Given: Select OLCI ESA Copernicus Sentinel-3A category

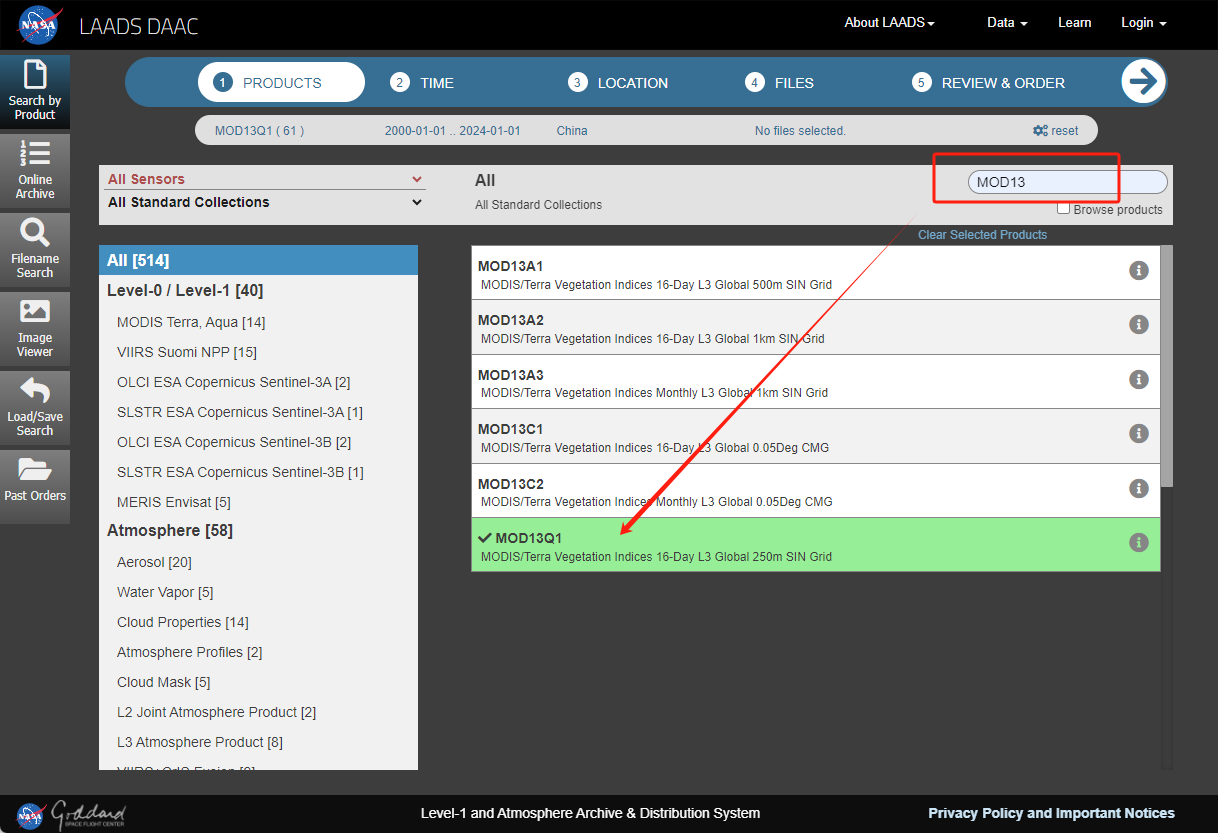Looking at the screenshot, I should 234,382.
